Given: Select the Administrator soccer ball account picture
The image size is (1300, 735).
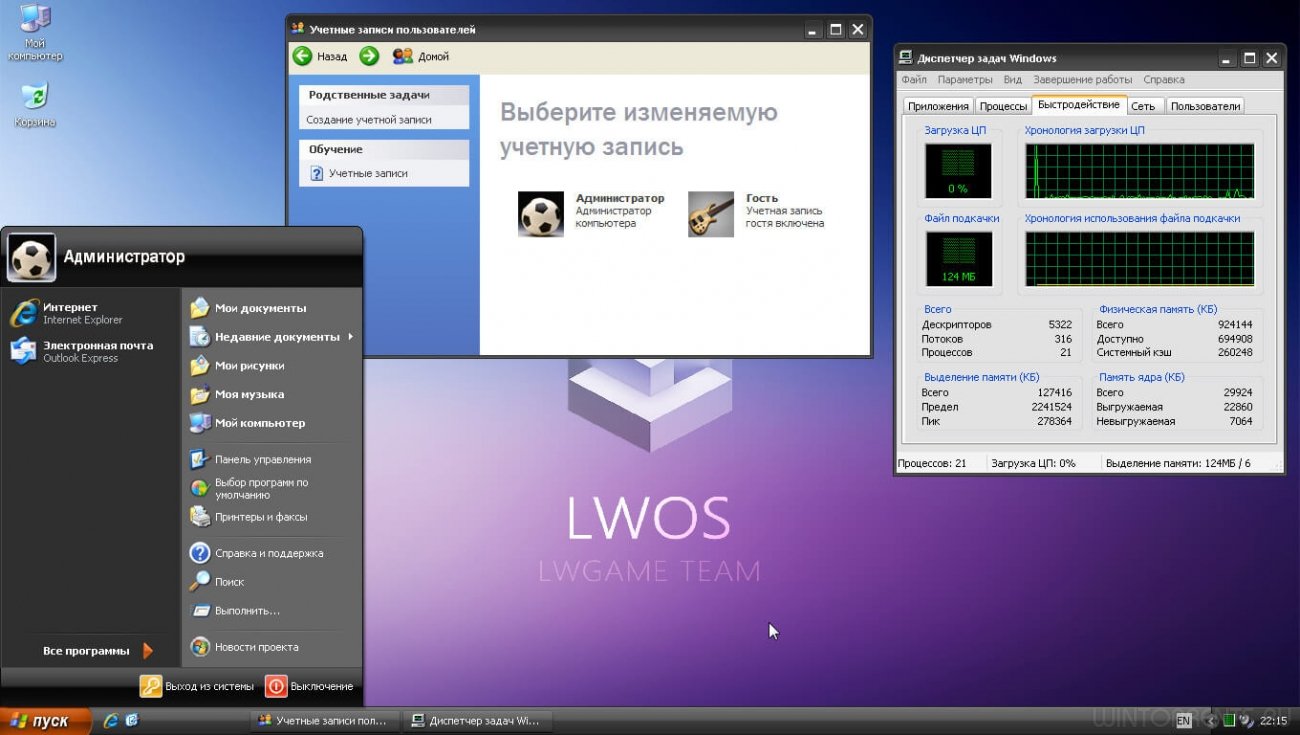Looking at the screenshot, I should [541, 214].
